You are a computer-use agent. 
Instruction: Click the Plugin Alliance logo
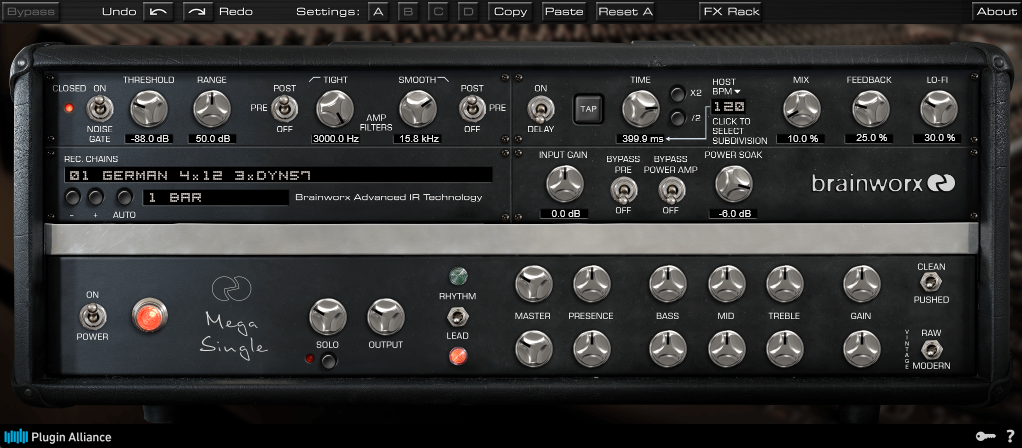tap(58, 437)
